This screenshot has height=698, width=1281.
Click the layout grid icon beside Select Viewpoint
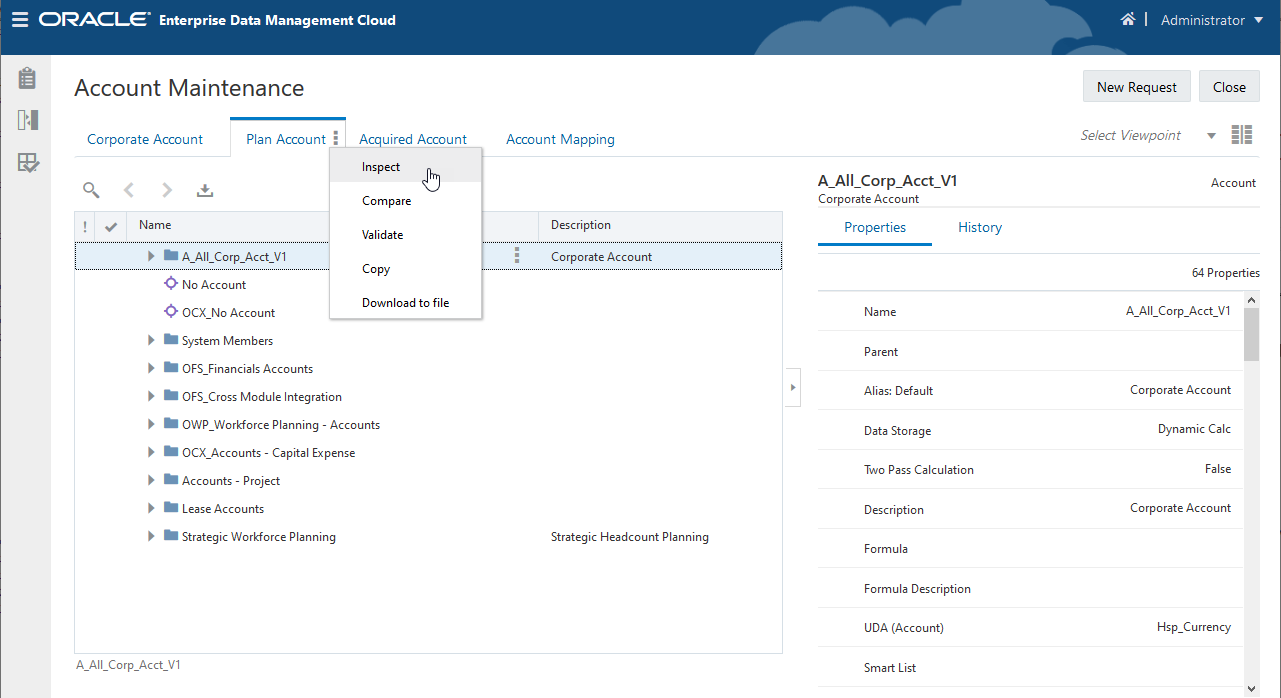(1242, 133)
